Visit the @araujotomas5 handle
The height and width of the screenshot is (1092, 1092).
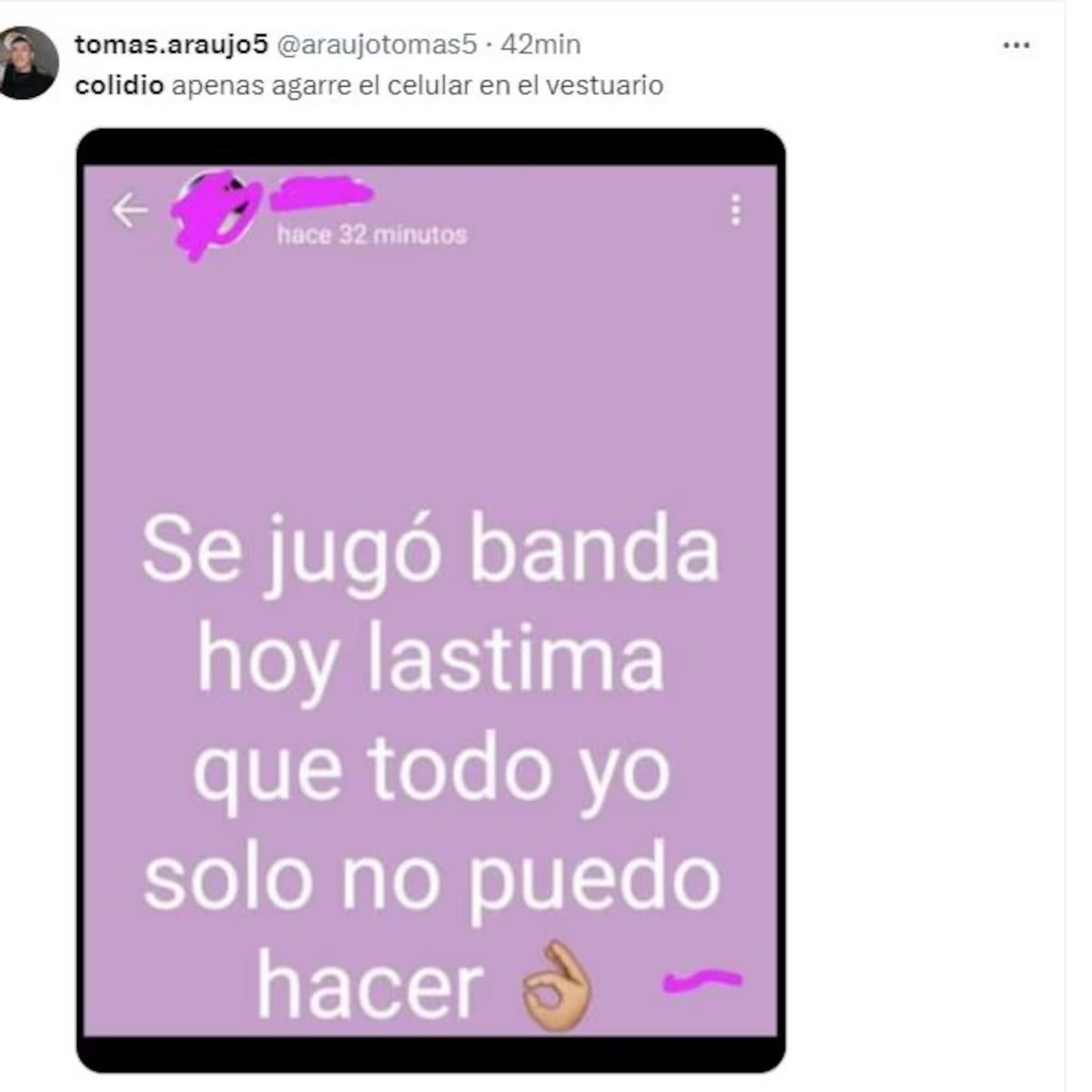pos(376,44)
